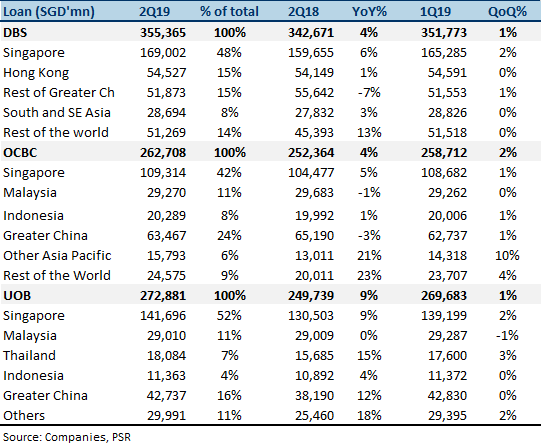Click the 'Loan (SGD'mn)' header cell
Image resolution: width=542 pixels, height=447 pixels.
point(49,12)
